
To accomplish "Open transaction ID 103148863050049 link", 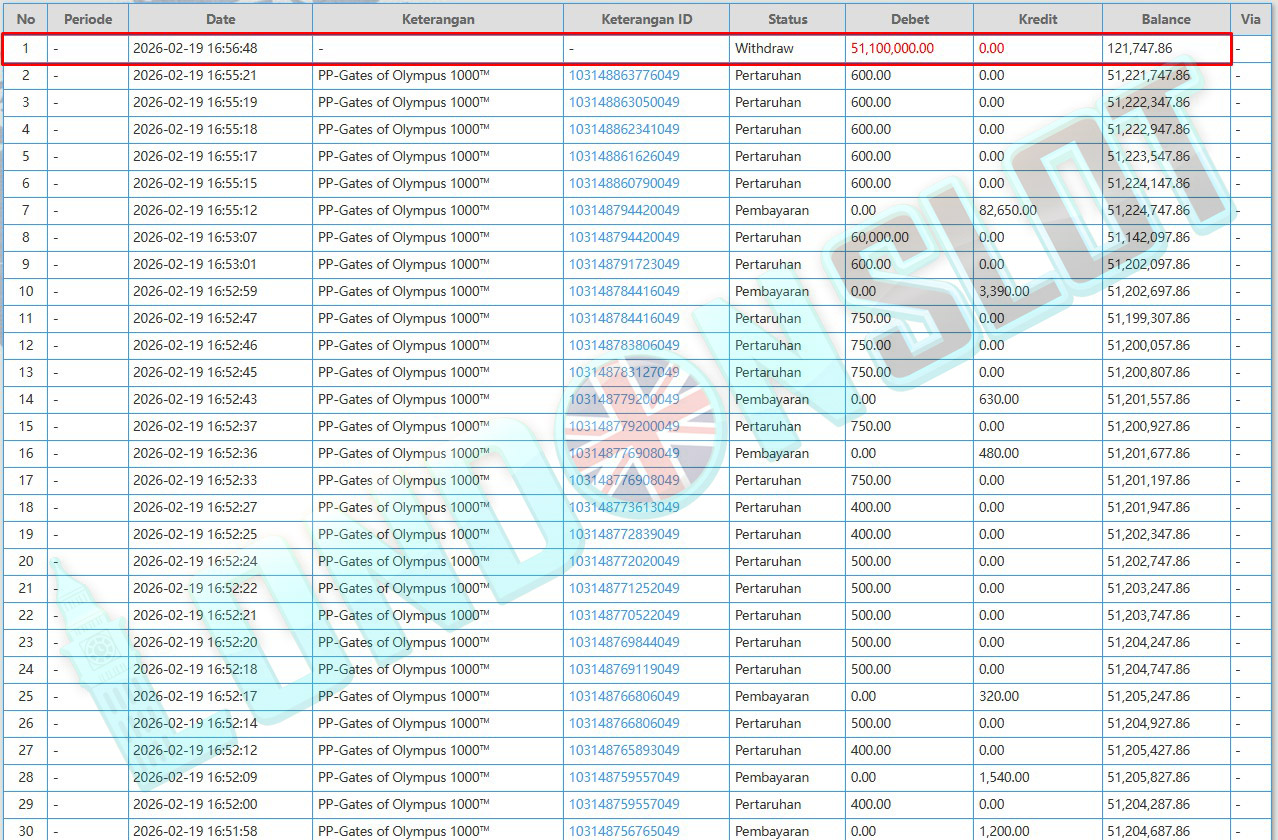I will [624, 102].
